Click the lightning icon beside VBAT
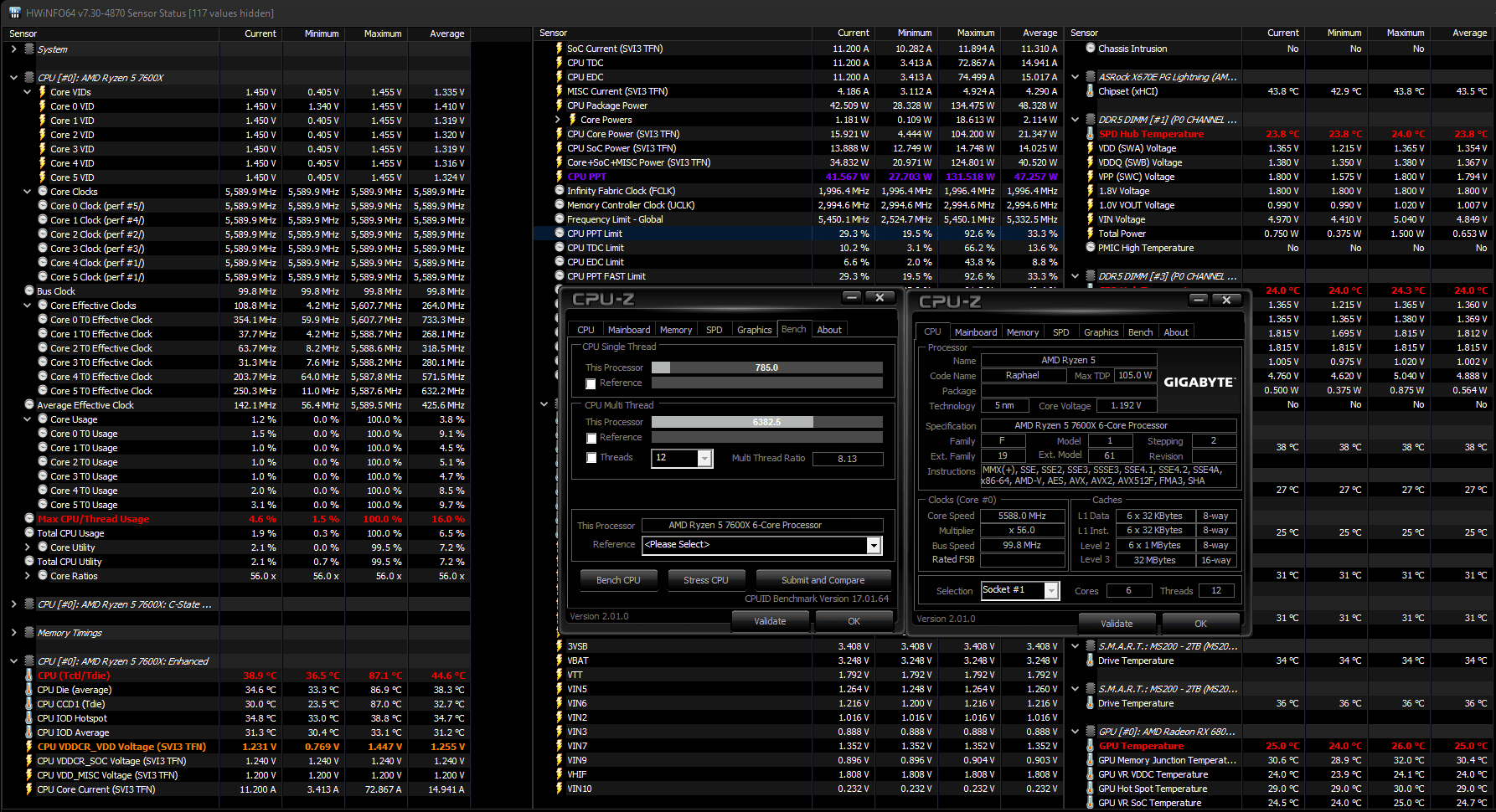Viewport: 1496px width, 812px height. tap(560, 660)
